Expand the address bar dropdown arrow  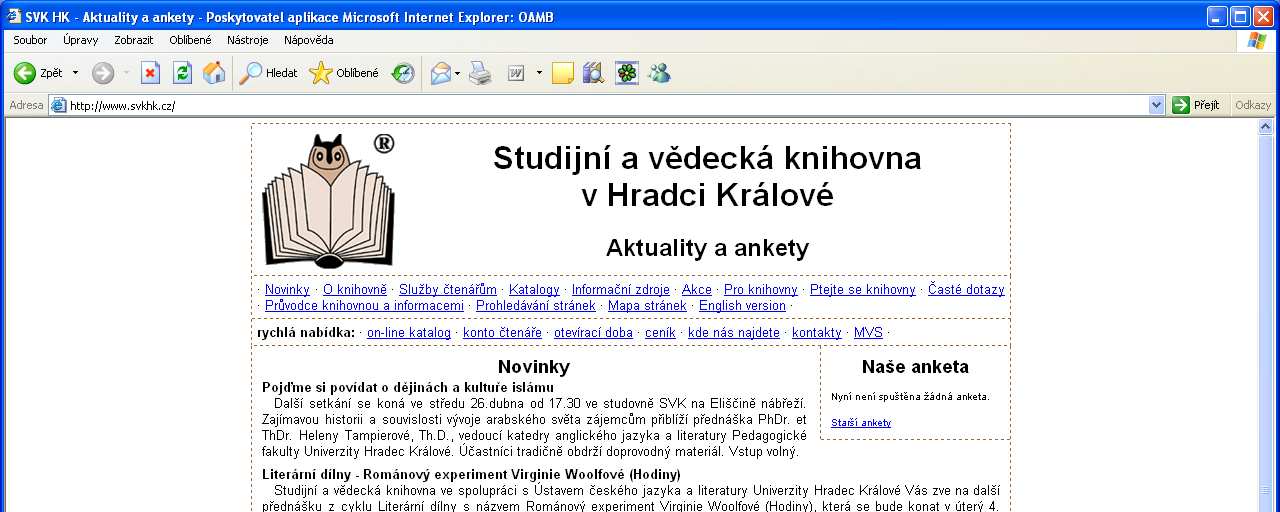(x=1157, y=105)
